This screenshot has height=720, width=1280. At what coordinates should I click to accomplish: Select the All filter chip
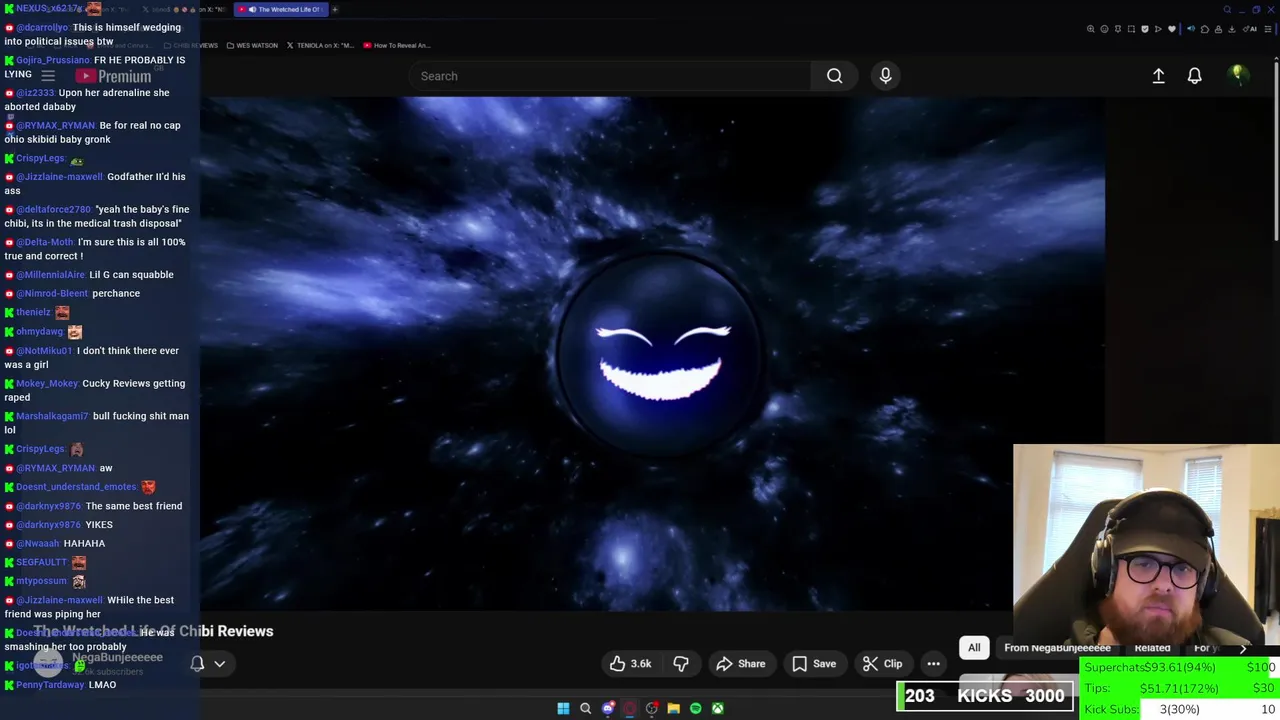[974, 648]
